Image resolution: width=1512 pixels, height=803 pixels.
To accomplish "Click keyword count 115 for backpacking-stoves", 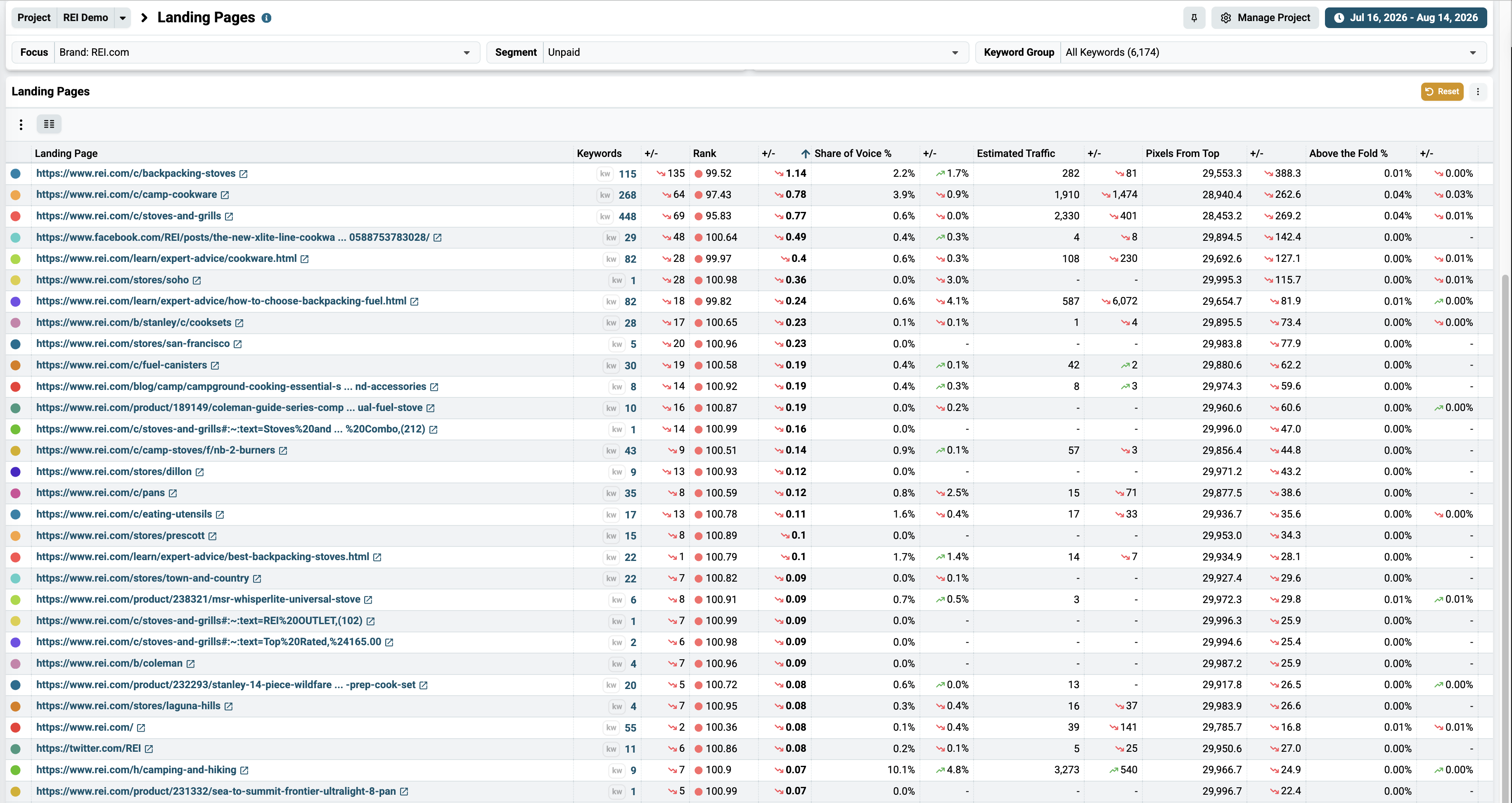I will (x=628, y=174).
